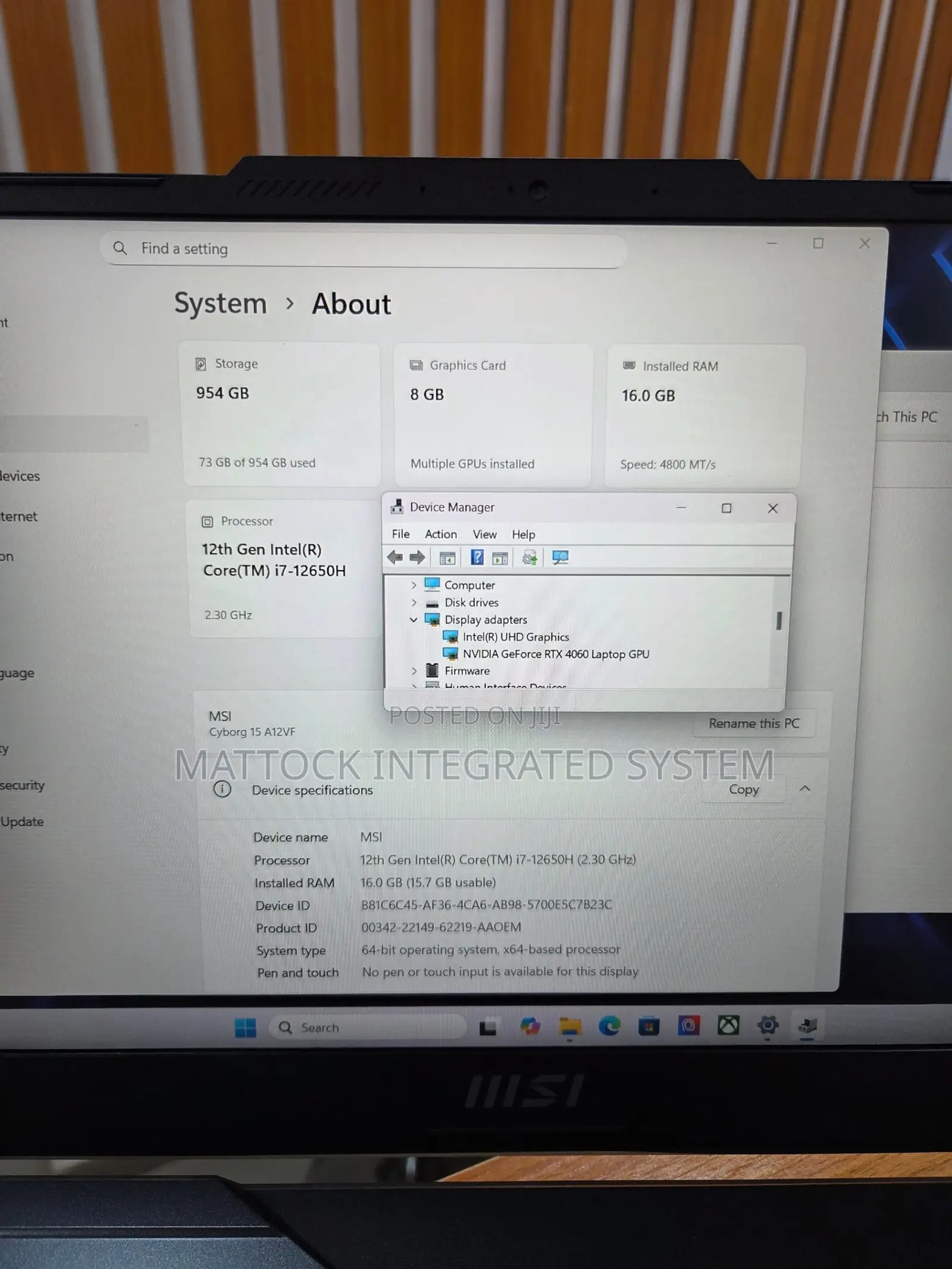Select Intel(R) UHD Graphics adapter
952x1269 pixels.
point(516,637)
